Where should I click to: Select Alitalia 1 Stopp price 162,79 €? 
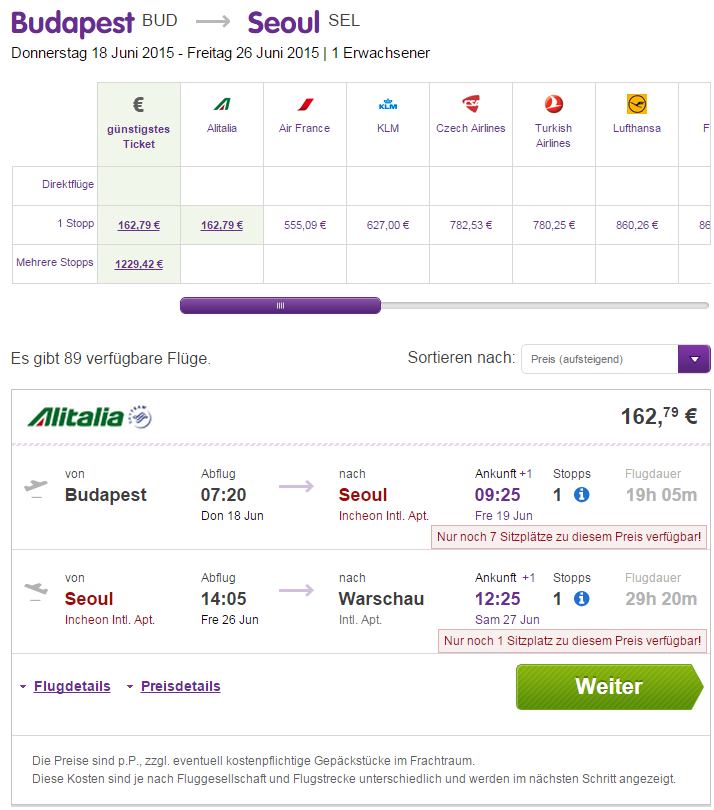[222, 225]
